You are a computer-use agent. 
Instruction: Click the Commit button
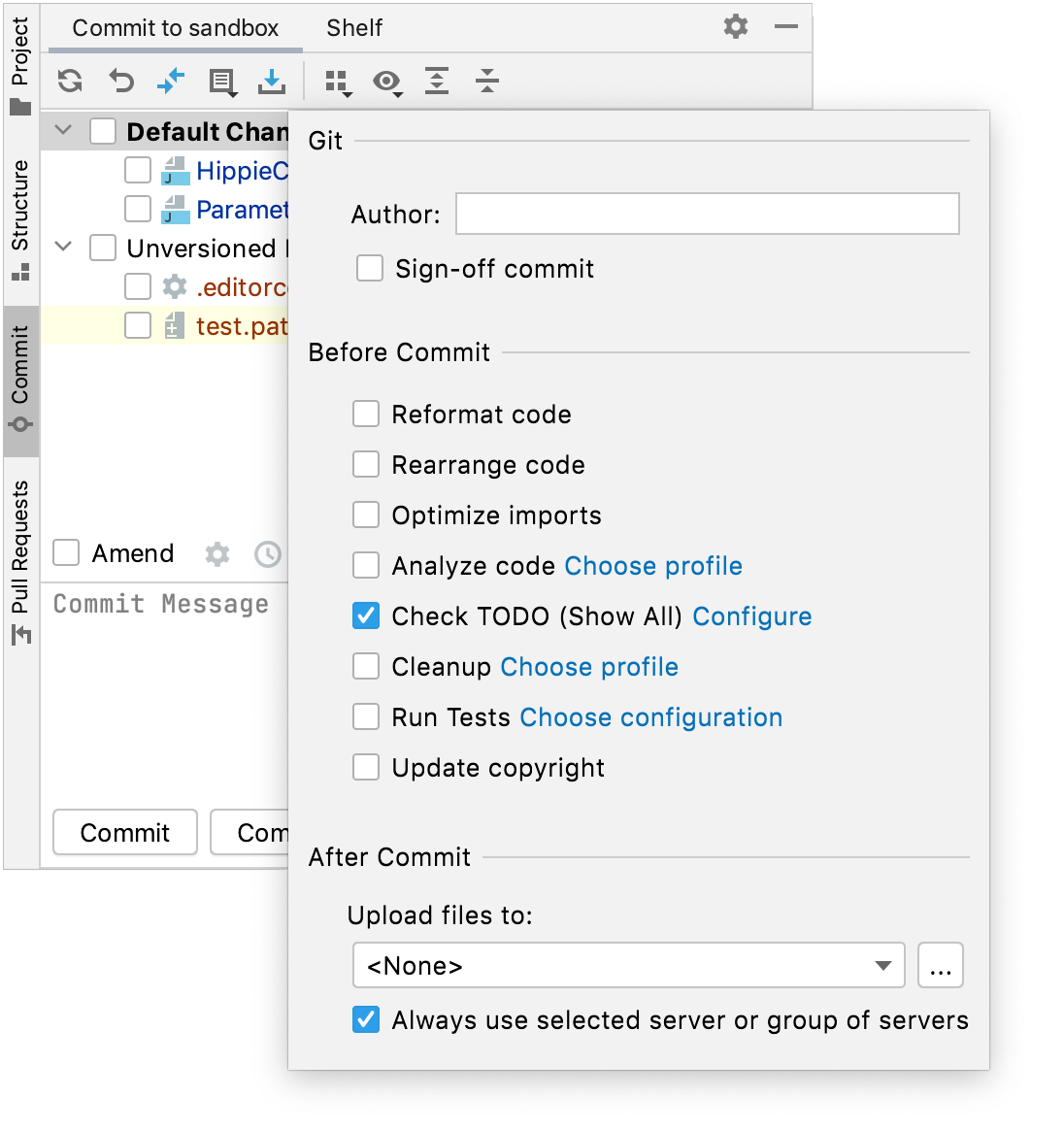tap(124, 832)
